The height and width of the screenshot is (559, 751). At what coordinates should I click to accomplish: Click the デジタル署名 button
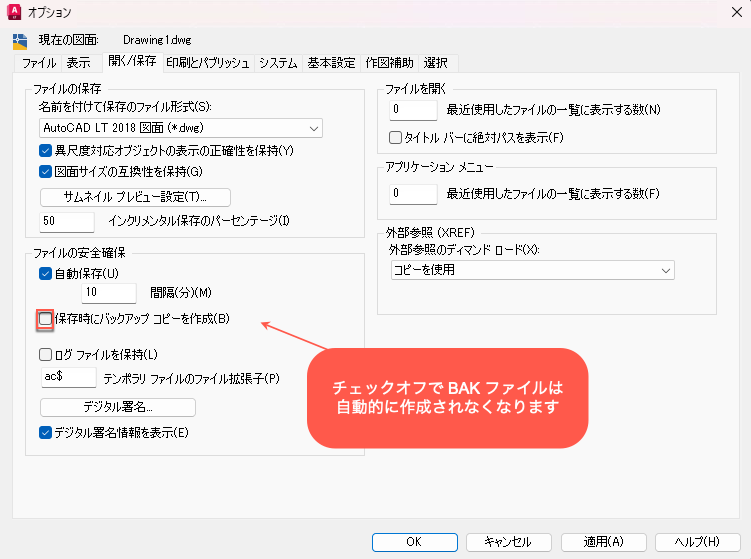pyautogui.click(x=118, y=407)
